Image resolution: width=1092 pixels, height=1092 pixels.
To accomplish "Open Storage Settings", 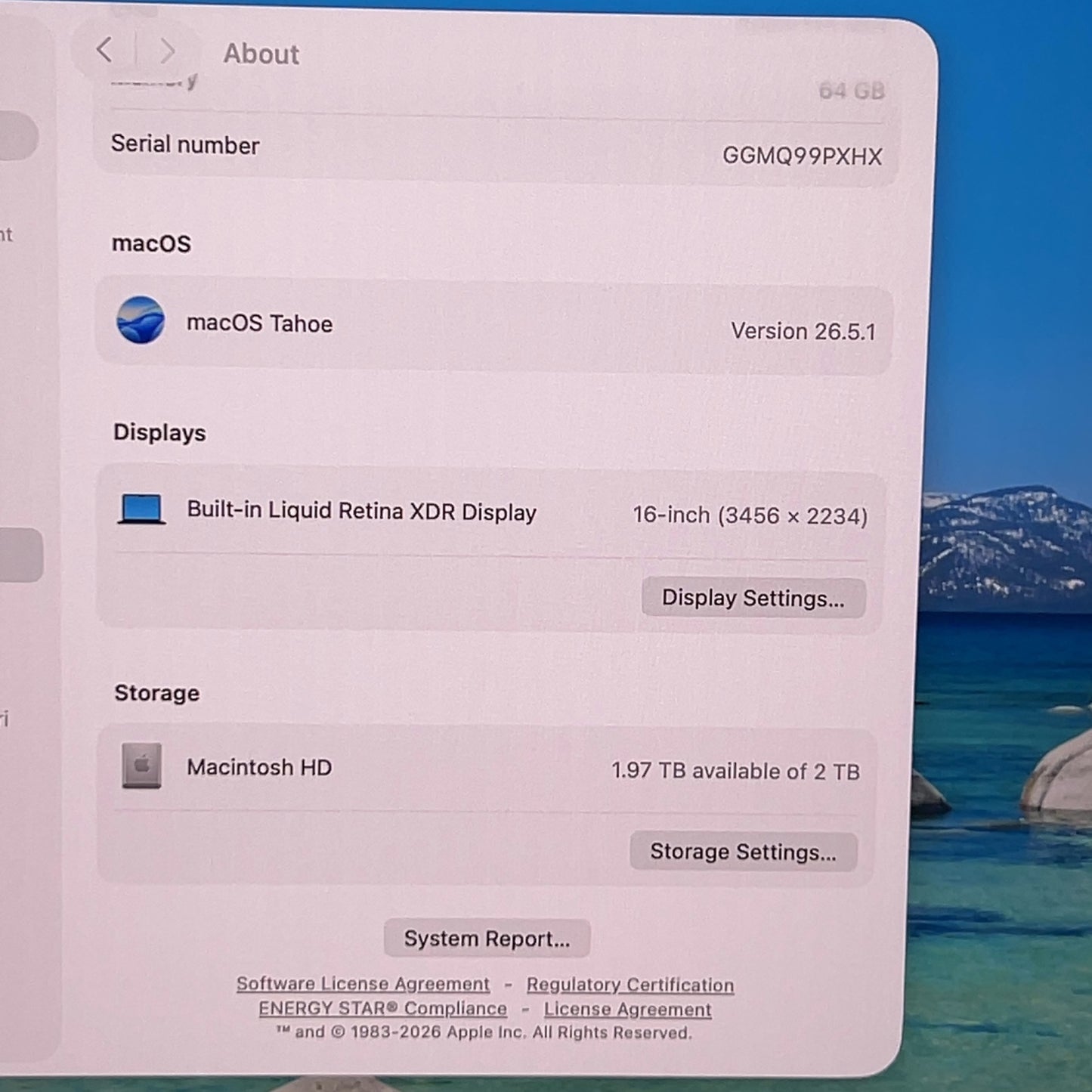I will click(744, 852).
